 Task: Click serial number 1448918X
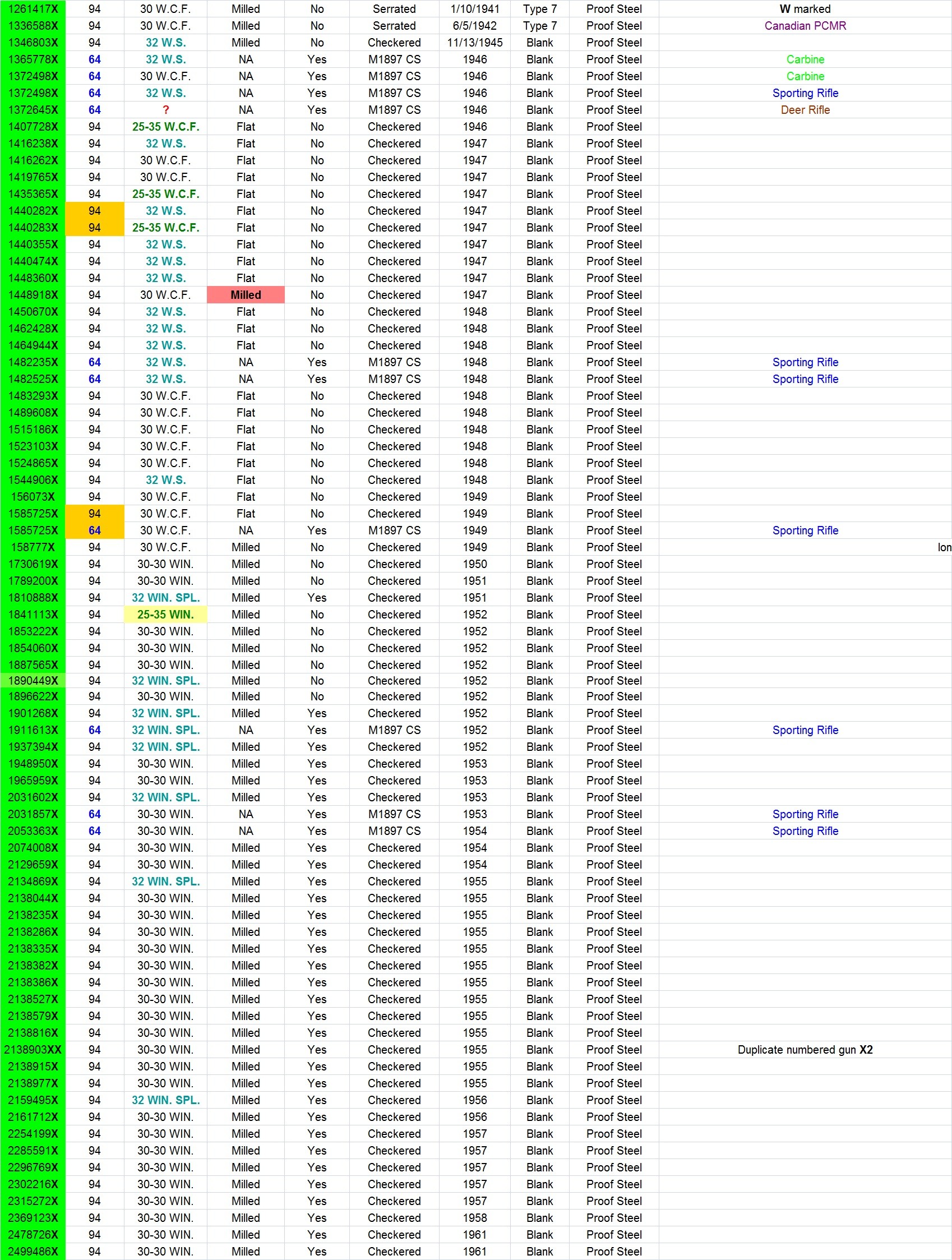click(x=33, y=295)
